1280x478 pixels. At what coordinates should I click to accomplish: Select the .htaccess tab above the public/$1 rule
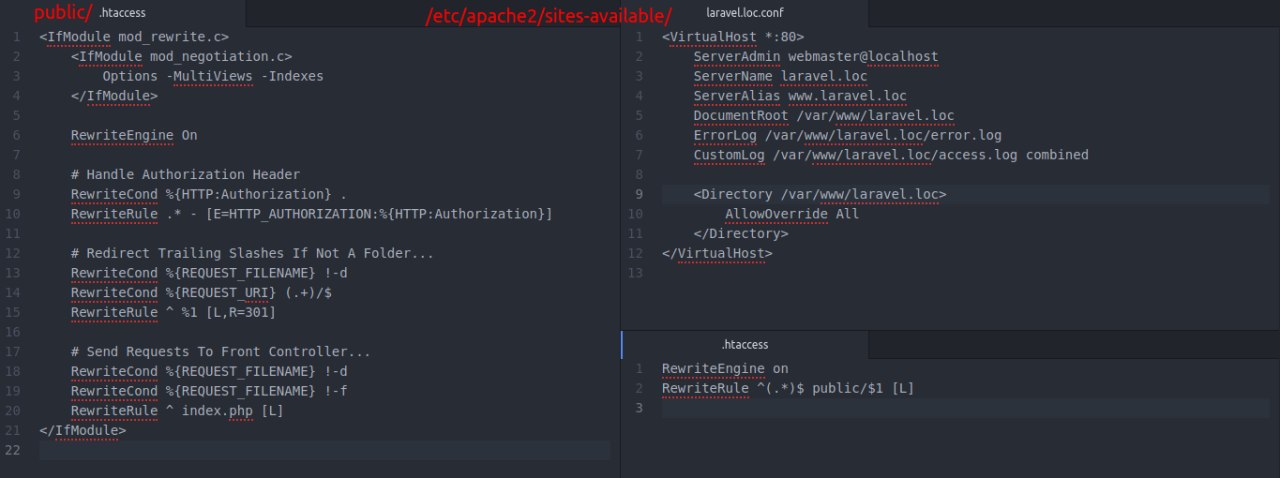pos(744,344)
